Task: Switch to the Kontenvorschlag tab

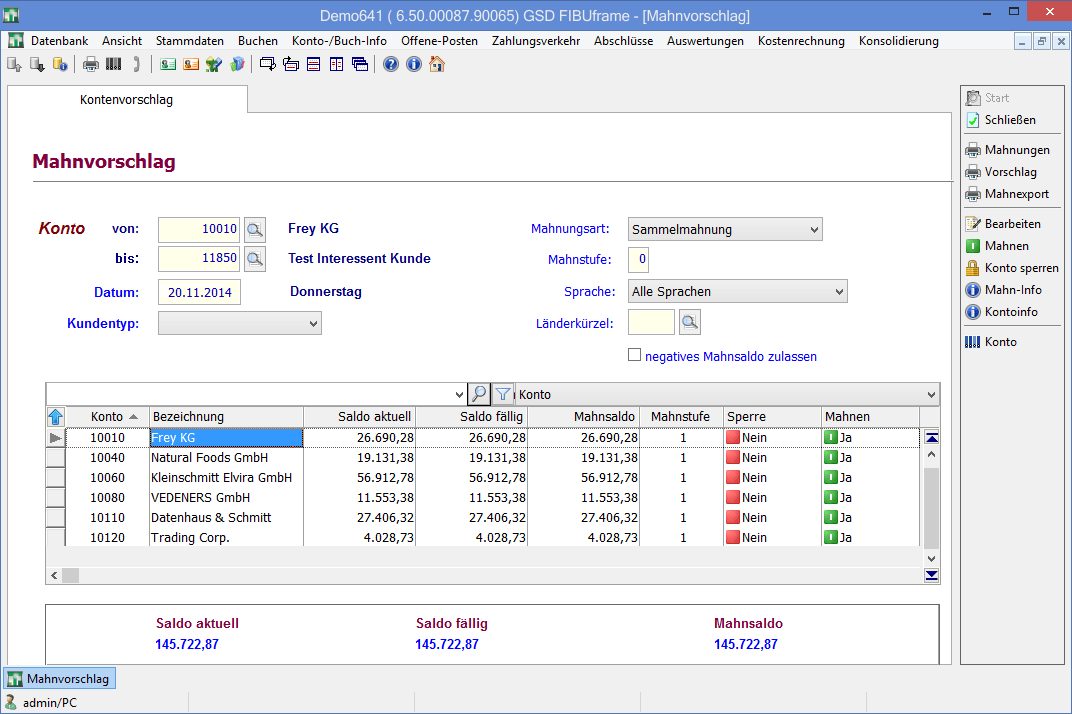Action: pos(127,100)
